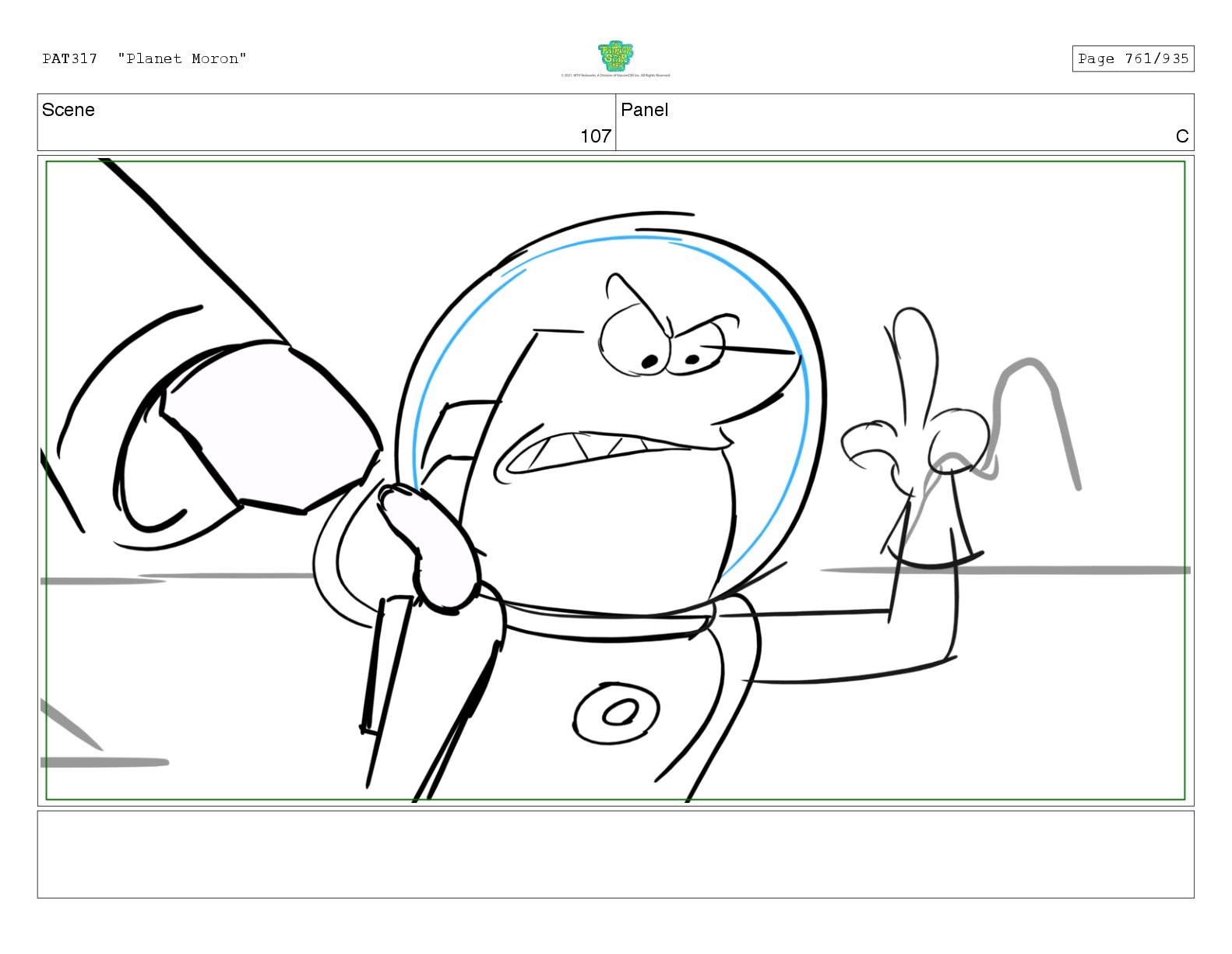
Task: Select the "Planet Moron" title text
Action: click(x=182, y=58)
